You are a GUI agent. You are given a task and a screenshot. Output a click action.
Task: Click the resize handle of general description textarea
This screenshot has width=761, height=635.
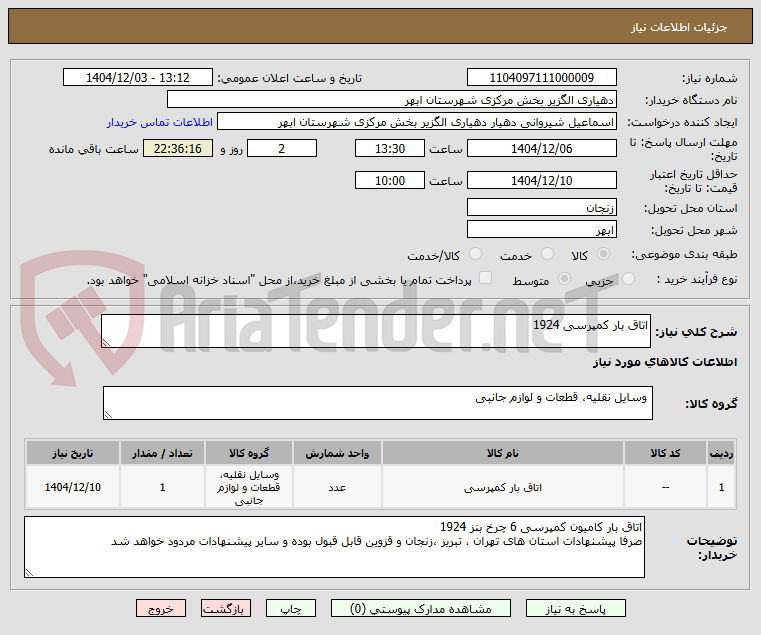pyautogui.click(x=106, y=343)
